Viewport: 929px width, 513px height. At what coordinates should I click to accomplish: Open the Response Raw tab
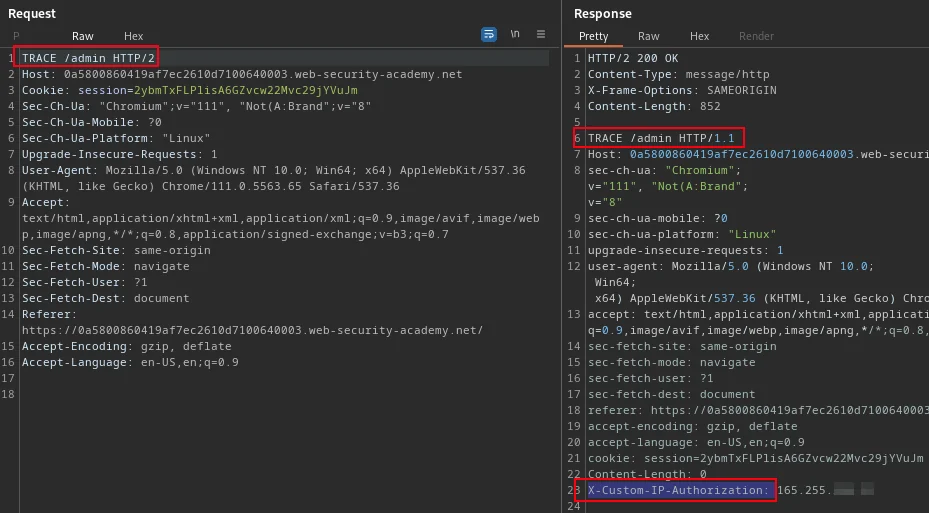(649, 36)
